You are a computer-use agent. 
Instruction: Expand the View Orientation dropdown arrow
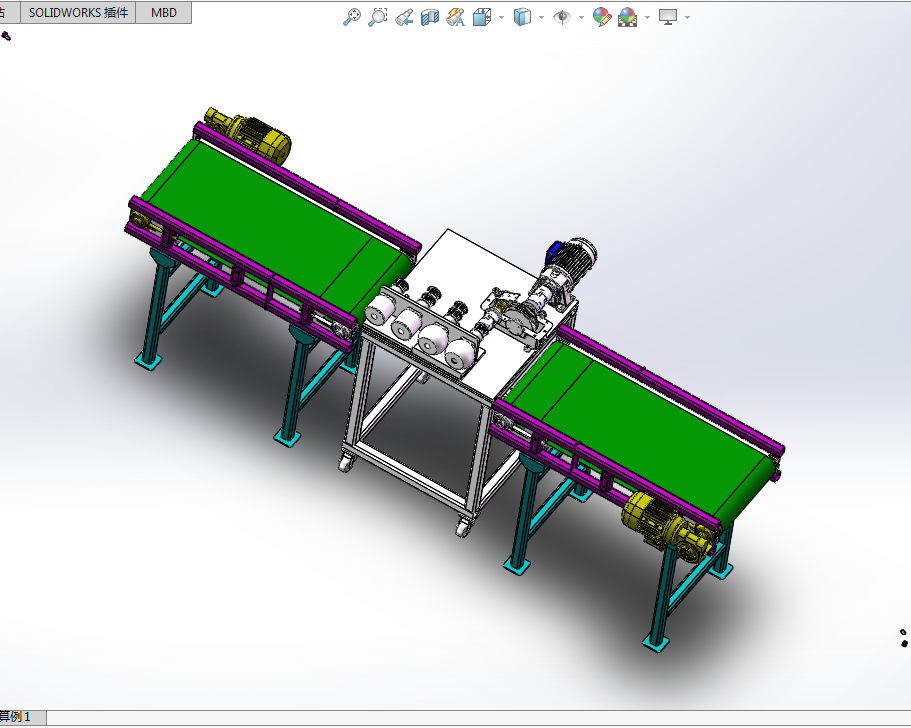(501, 17)
